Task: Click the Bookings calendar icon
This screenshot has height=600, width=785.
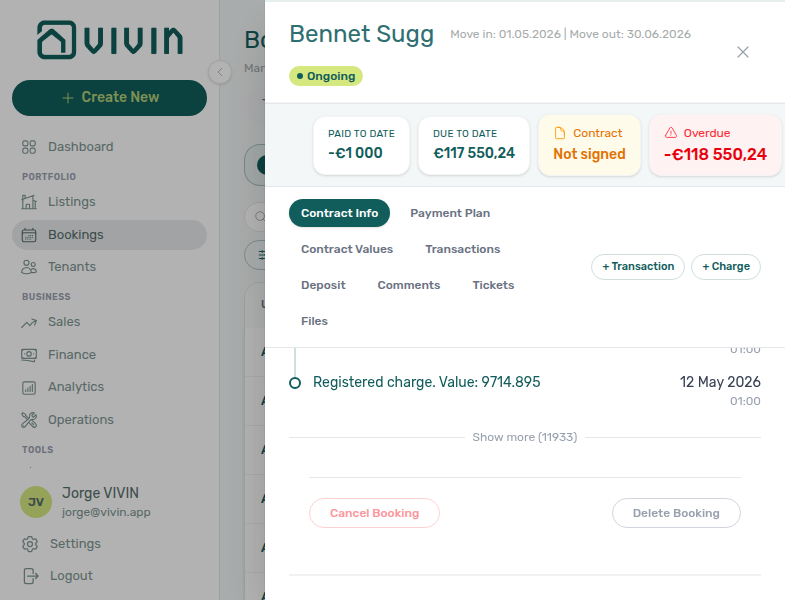Action: 29,235
